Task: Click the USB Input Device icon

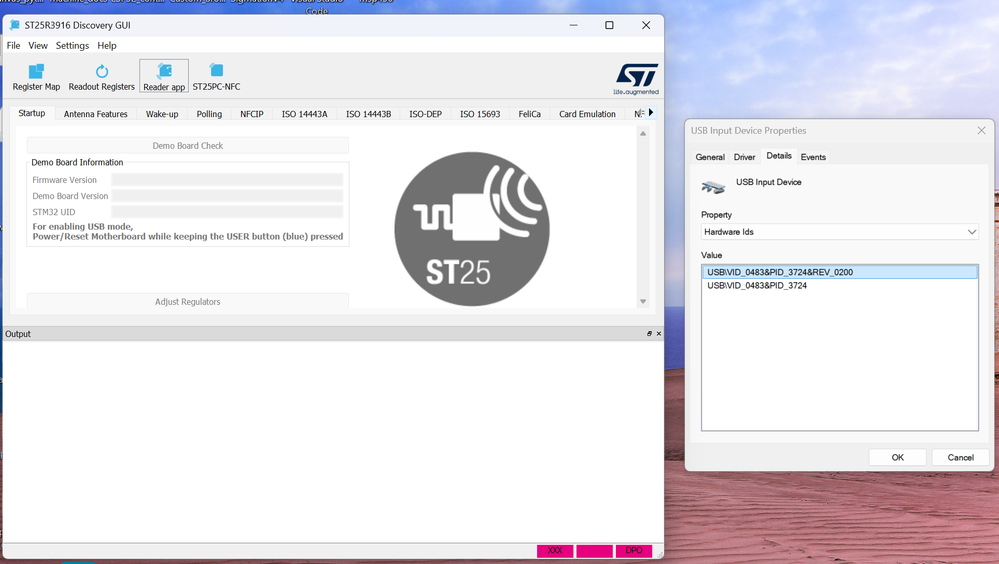Action: 714,187
